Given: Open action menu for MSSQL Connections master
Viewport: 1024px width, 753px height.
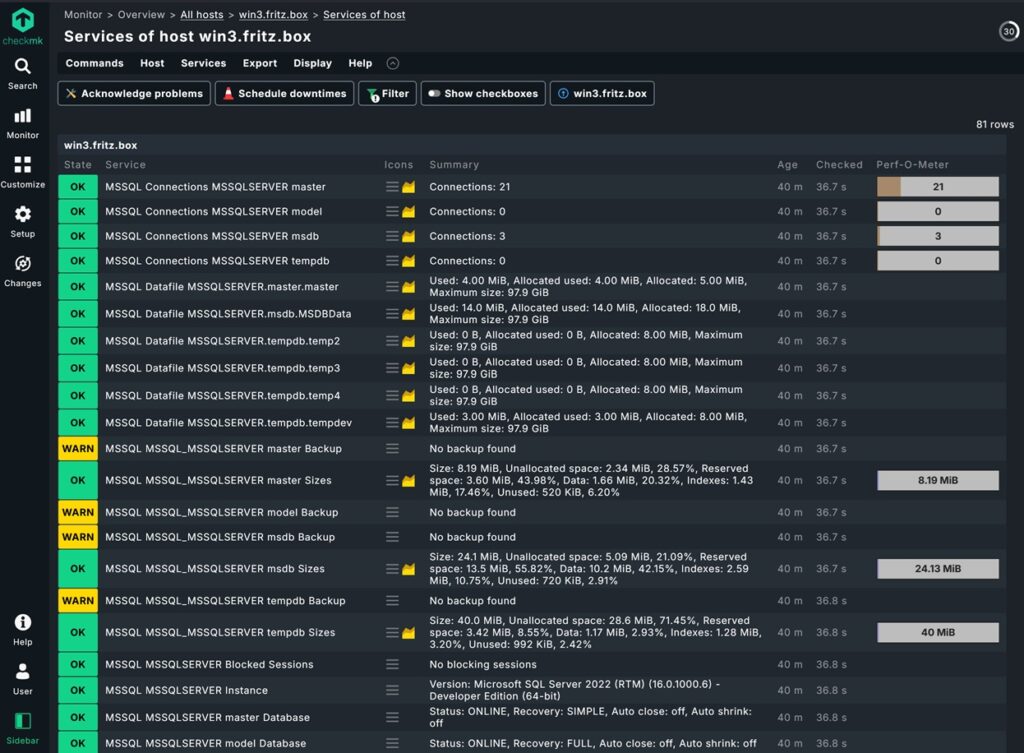Looking at the screenshot, I should [x=392, y=187].
